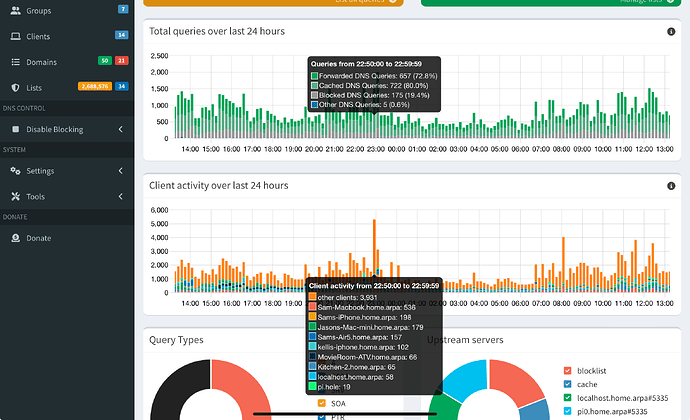Image resolution: width=690 pixels, height=420 pixels.
Task: Open Groups in the sidebar
Action: (x=67, y=11)
